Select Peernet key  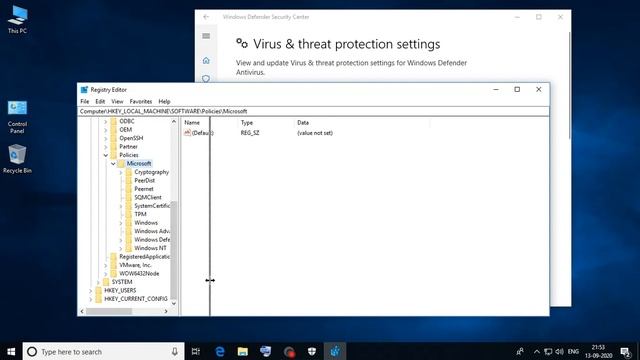click(144, 189)
